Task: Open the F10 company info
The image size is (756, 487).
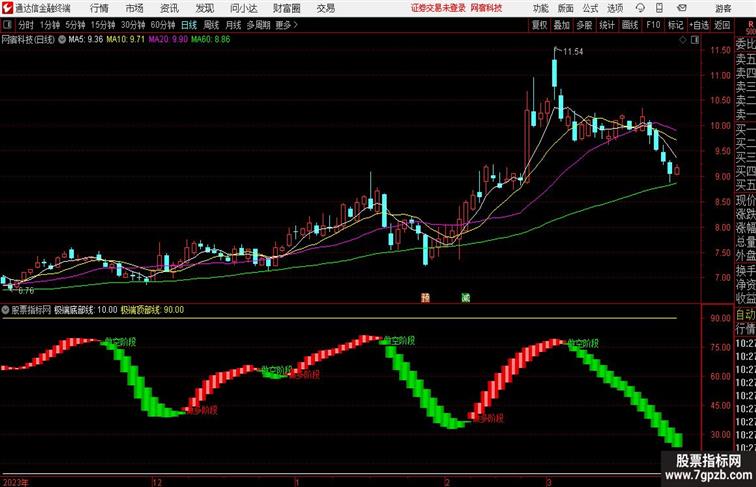Action: [653, 25]
